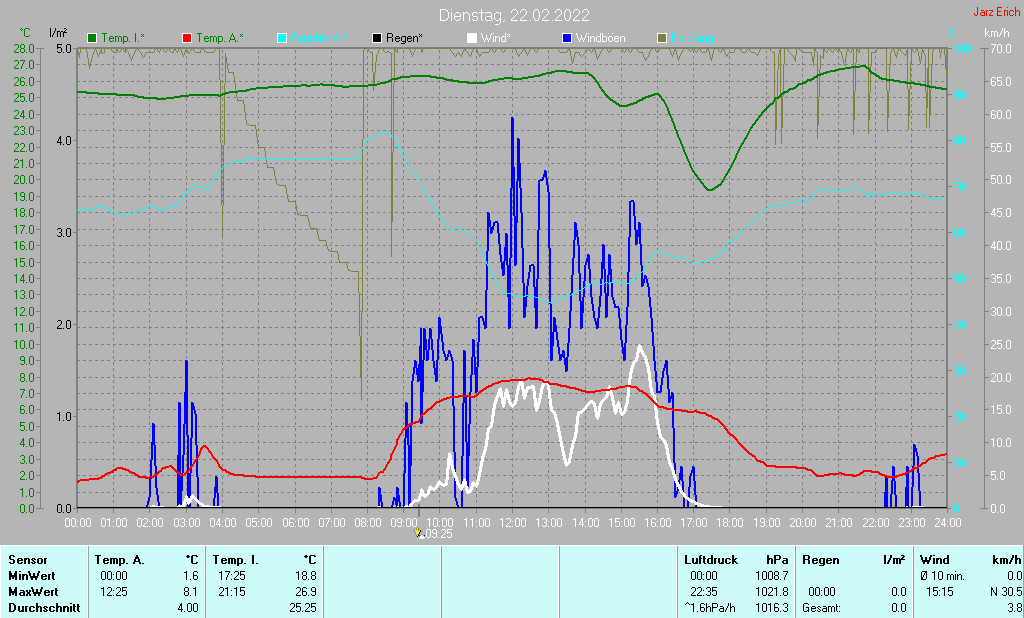This screenshot has height=618, width=1024.
Task: Click the '21:15' time of maximum Temp. I.
Action: click(x=231, y=592)
